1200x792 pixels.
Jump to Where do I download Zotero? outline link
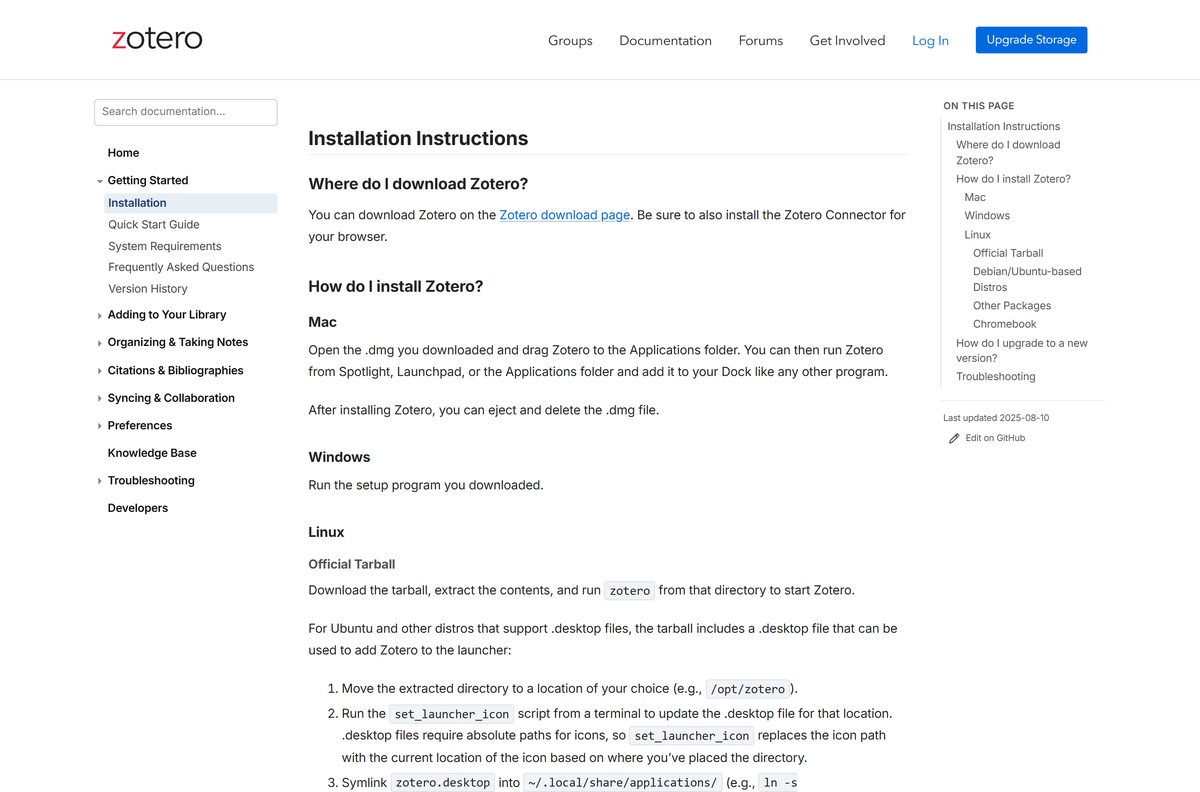pyautogui.click(x=1008, y=153)
